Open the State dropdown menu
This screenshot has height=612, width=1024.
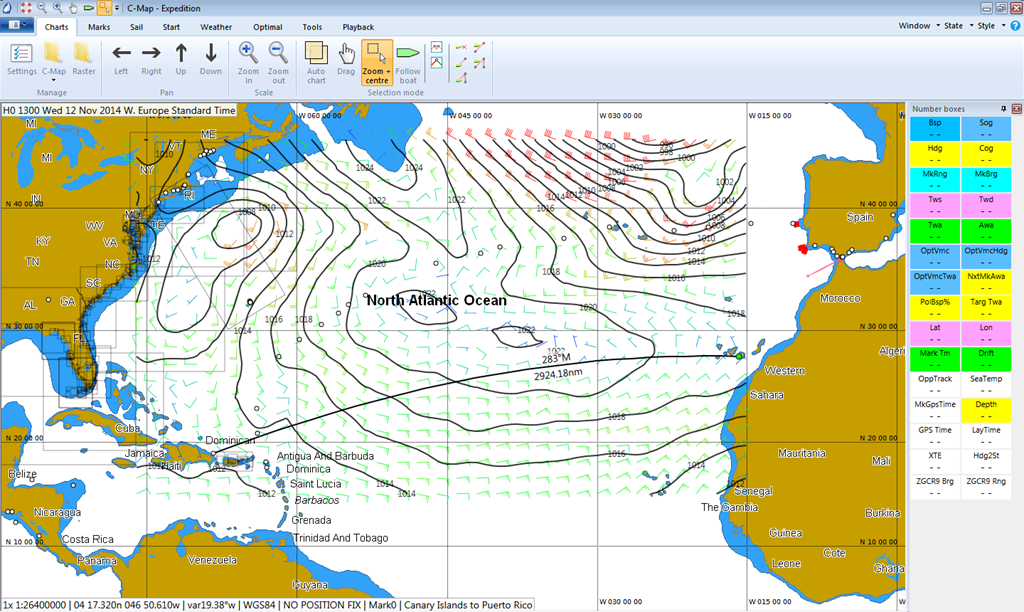[x=959, y=25]
